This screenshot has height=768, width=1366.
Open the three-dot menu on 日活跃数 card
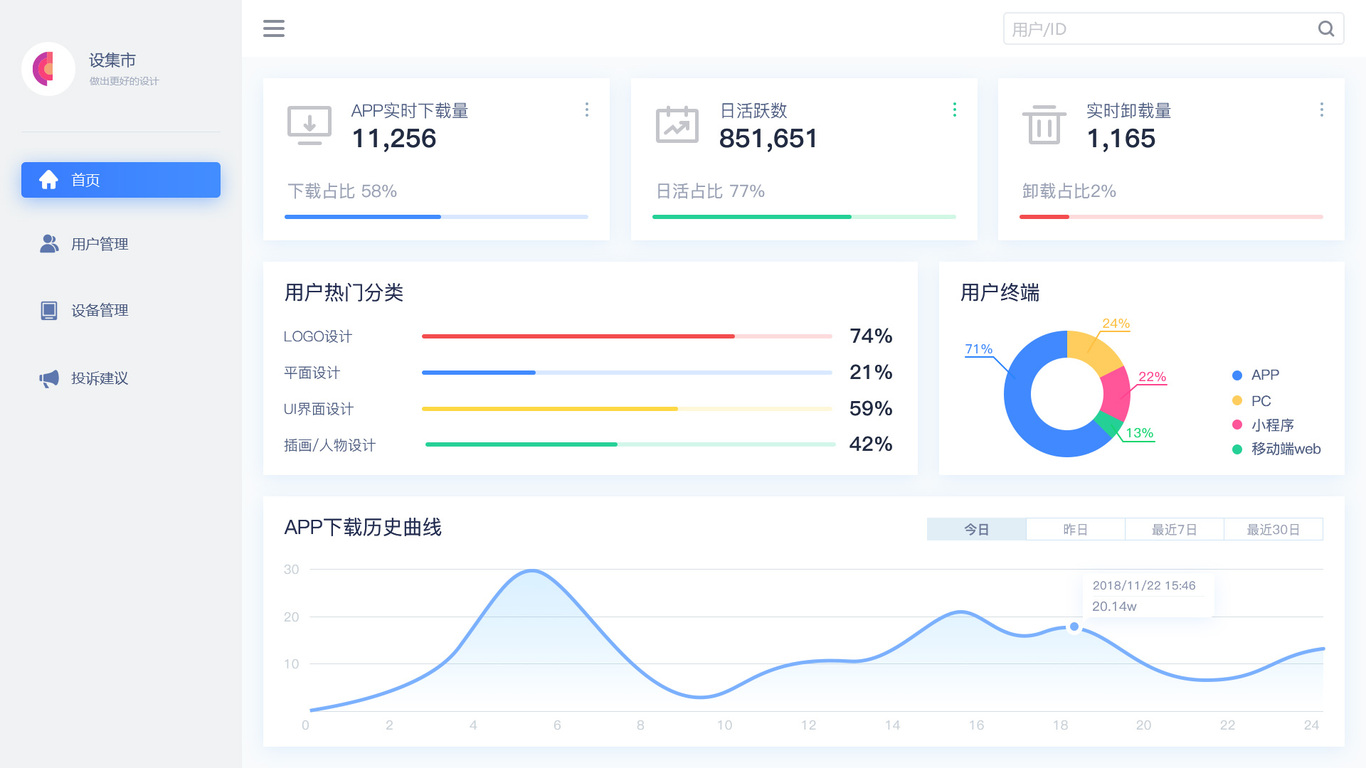[954, 110]
